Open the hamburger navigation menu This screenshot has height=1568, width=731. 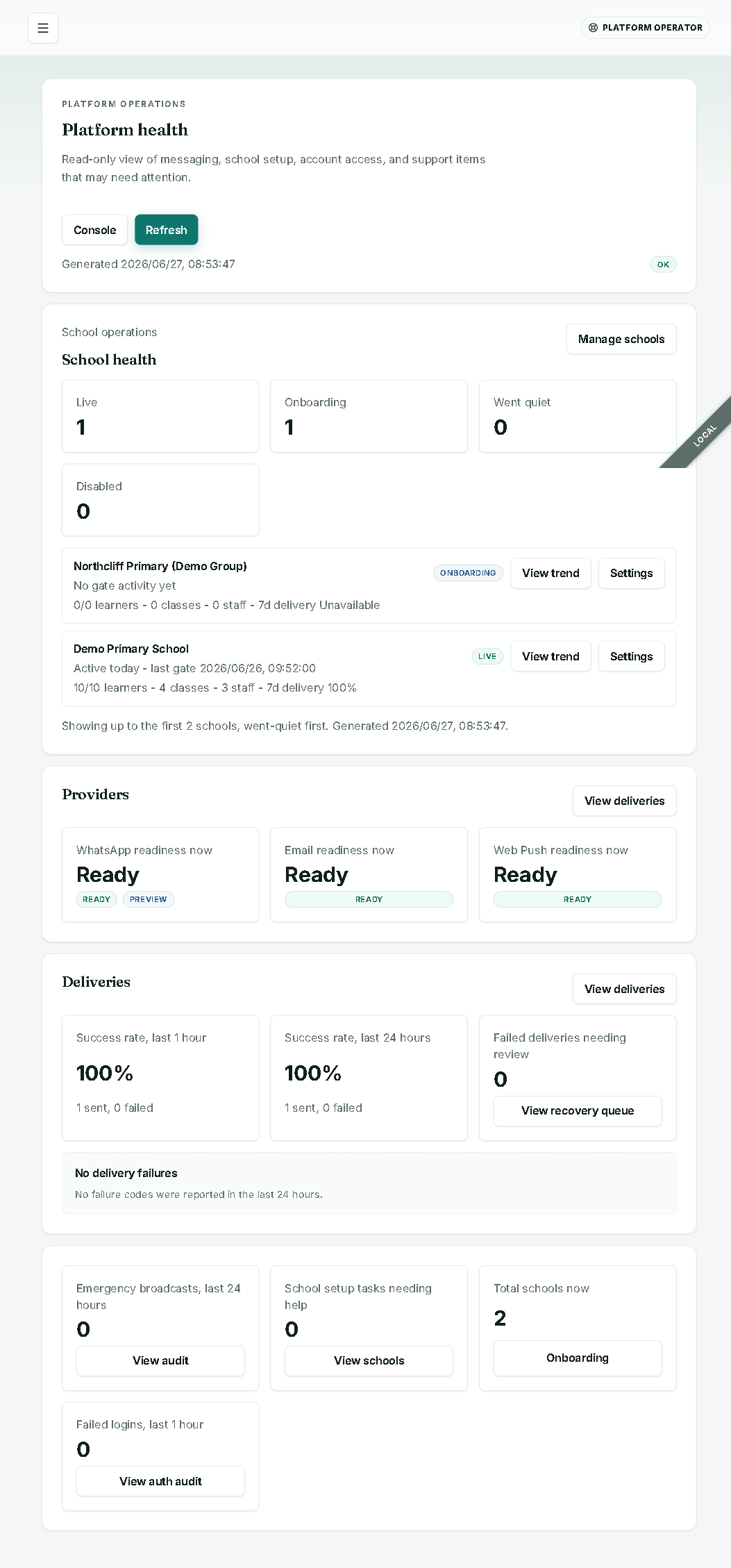[x=42, y=28]
